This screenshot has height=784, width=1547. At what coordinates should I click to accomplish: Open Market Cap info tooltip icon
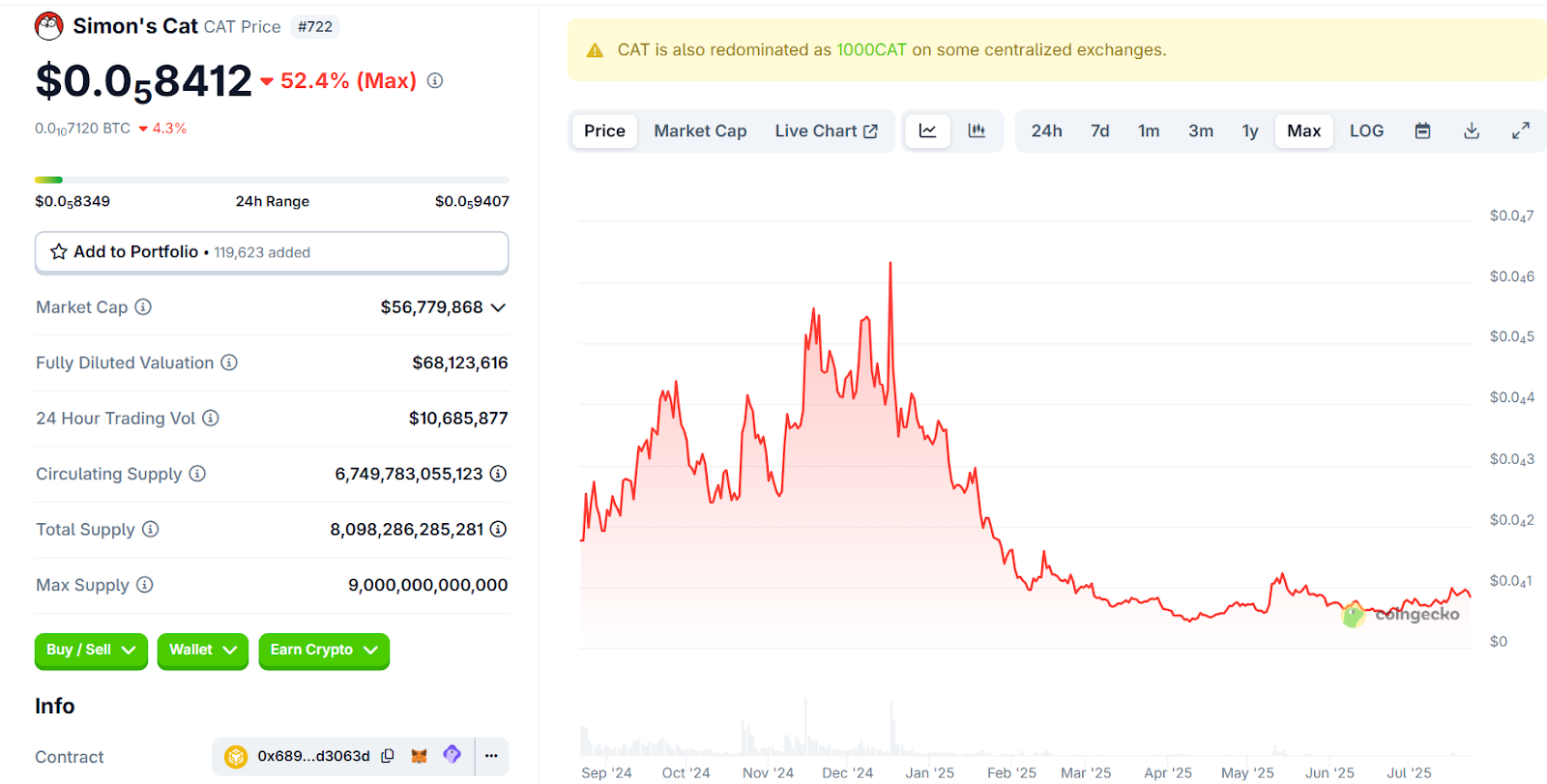coord(143,306)
